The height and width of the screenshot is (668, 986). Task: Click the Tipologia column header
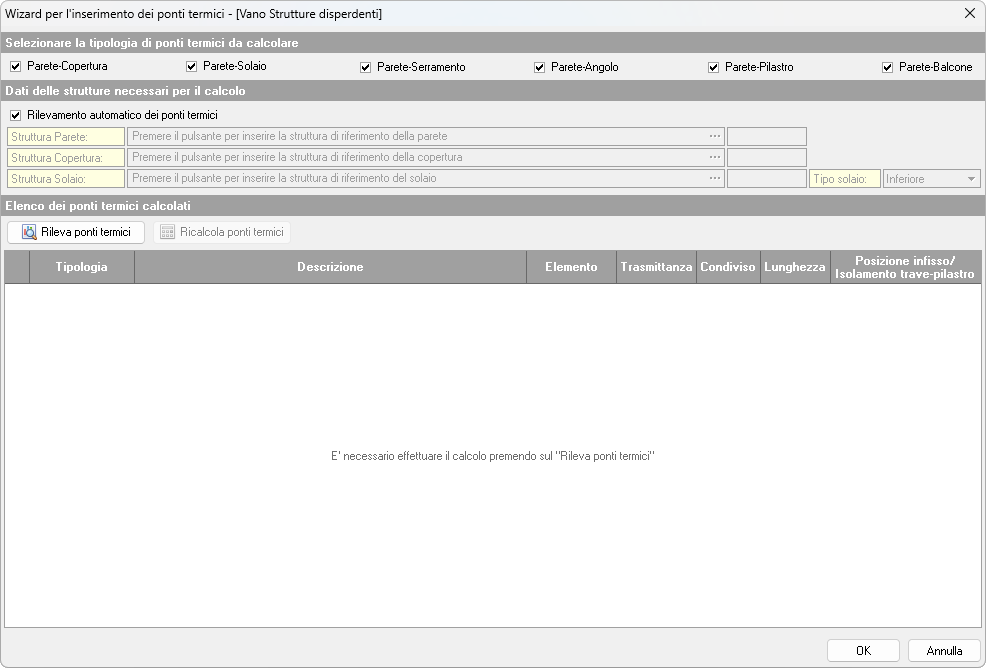pyautogui.click(x=81, y=267)
